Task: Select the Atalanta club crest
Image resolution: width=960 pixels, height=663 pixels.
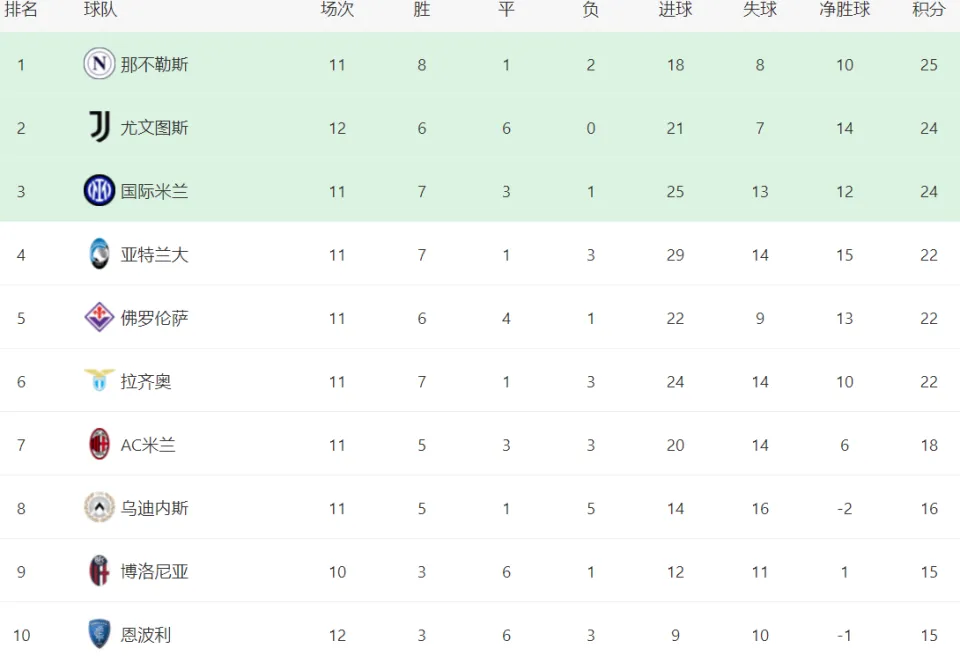Action: coord(99,253)
